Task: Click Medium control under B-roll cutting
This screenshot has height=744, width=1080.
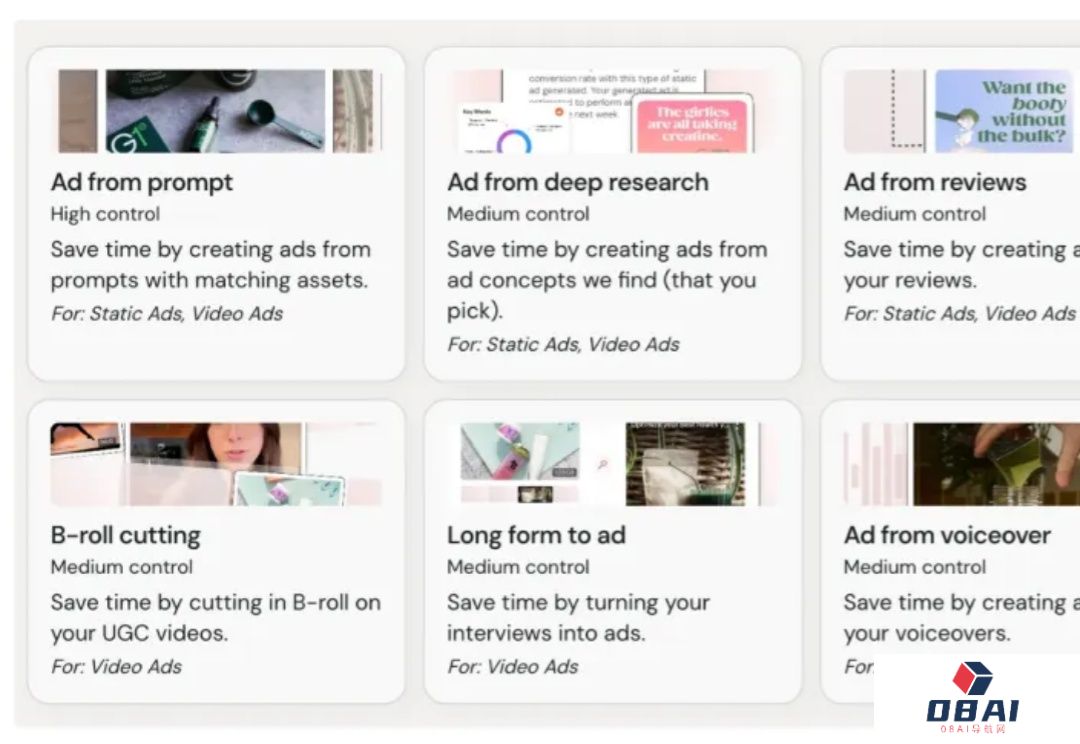Action: tap(122, 567)
